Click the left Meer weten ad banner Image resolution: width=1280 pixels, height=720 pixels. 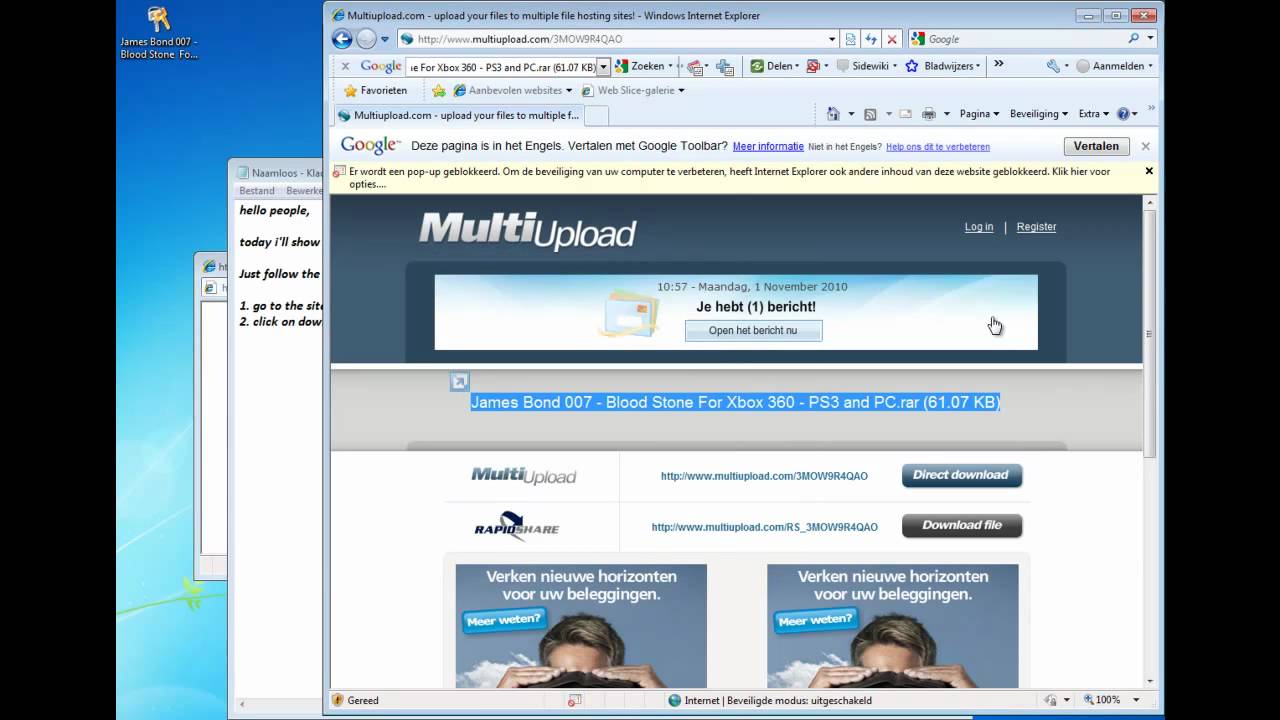tap(581, 625)
